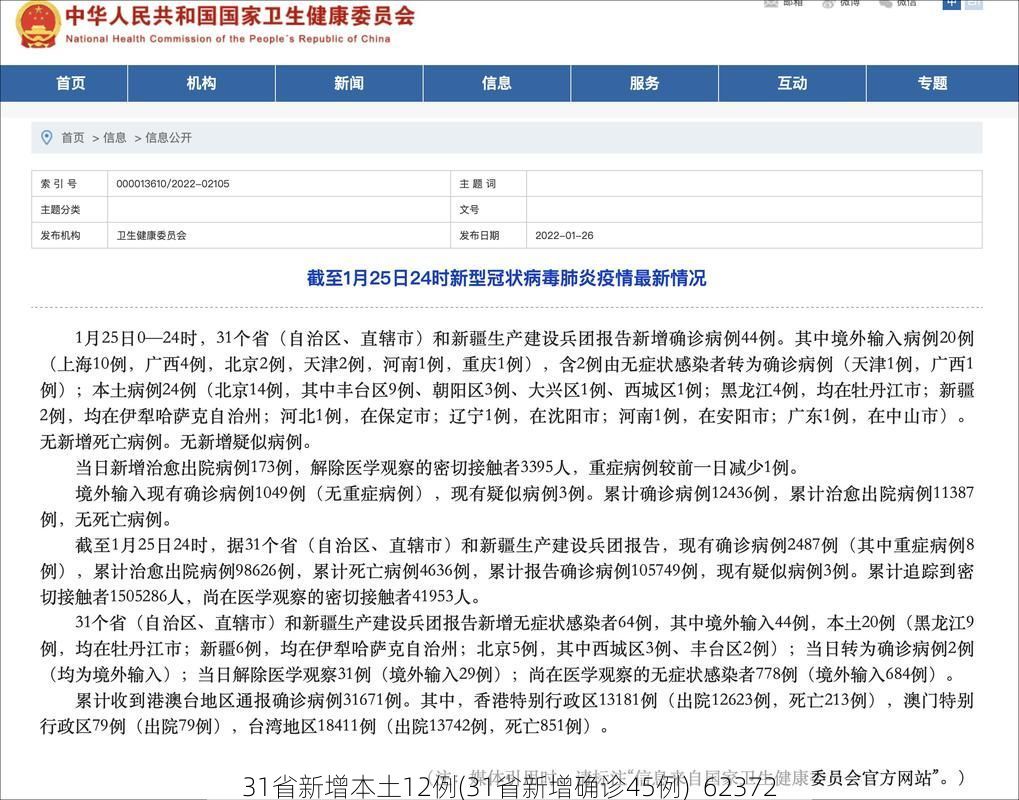Expand the 新闻 navigation menu
1019x800 pixels.
[348, 83]
